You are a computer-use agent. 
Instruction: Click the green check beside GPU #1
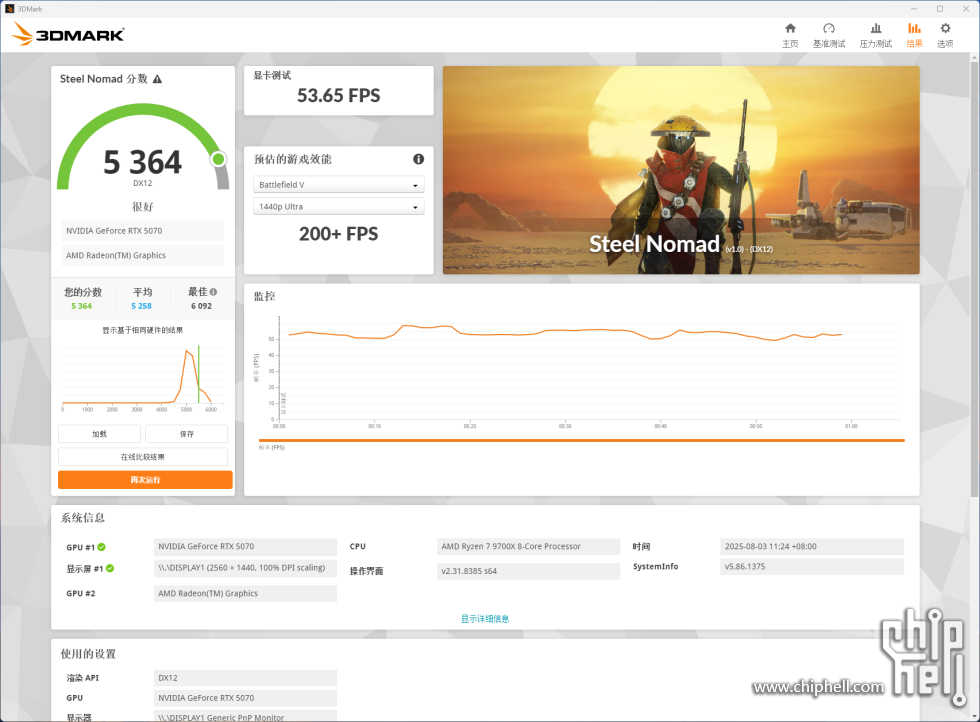click(102, 547)
